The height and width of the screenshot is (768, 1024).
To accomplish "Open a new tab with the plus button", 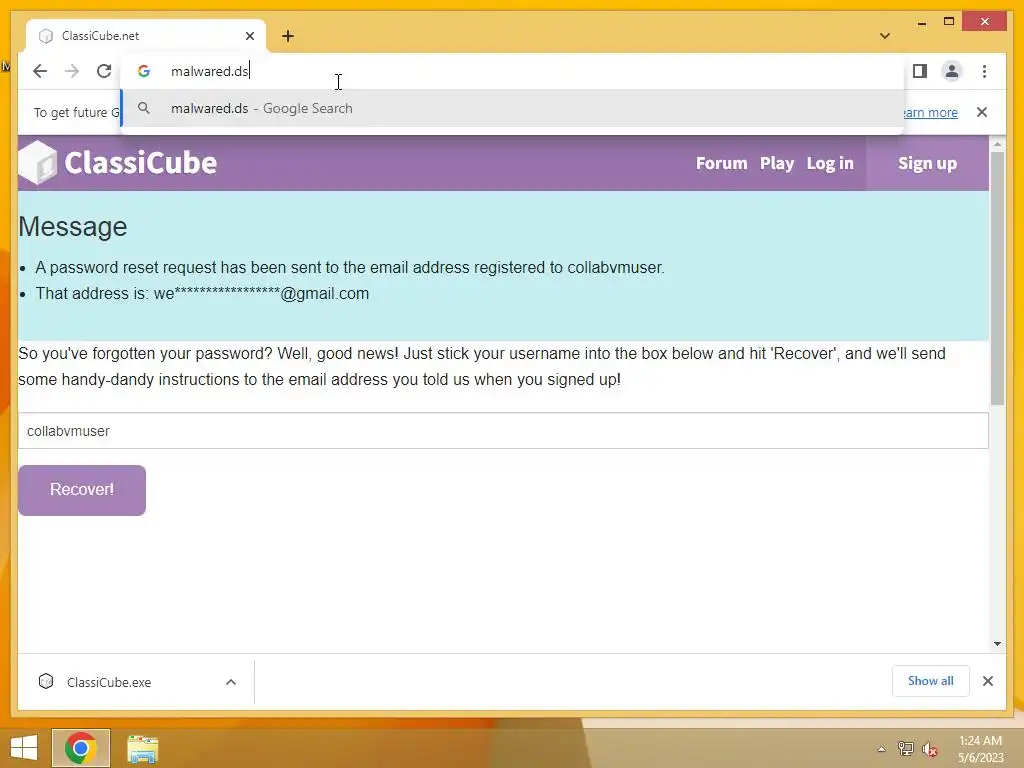I will coord(288,36).
